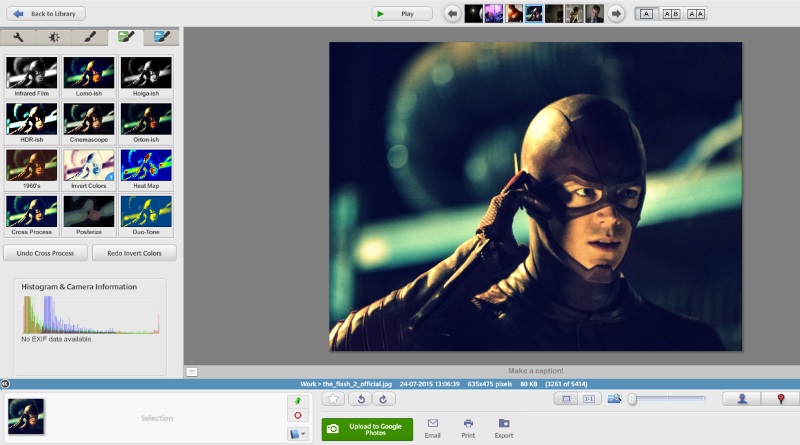Show photo at actual size 1:1

point(589,399)
